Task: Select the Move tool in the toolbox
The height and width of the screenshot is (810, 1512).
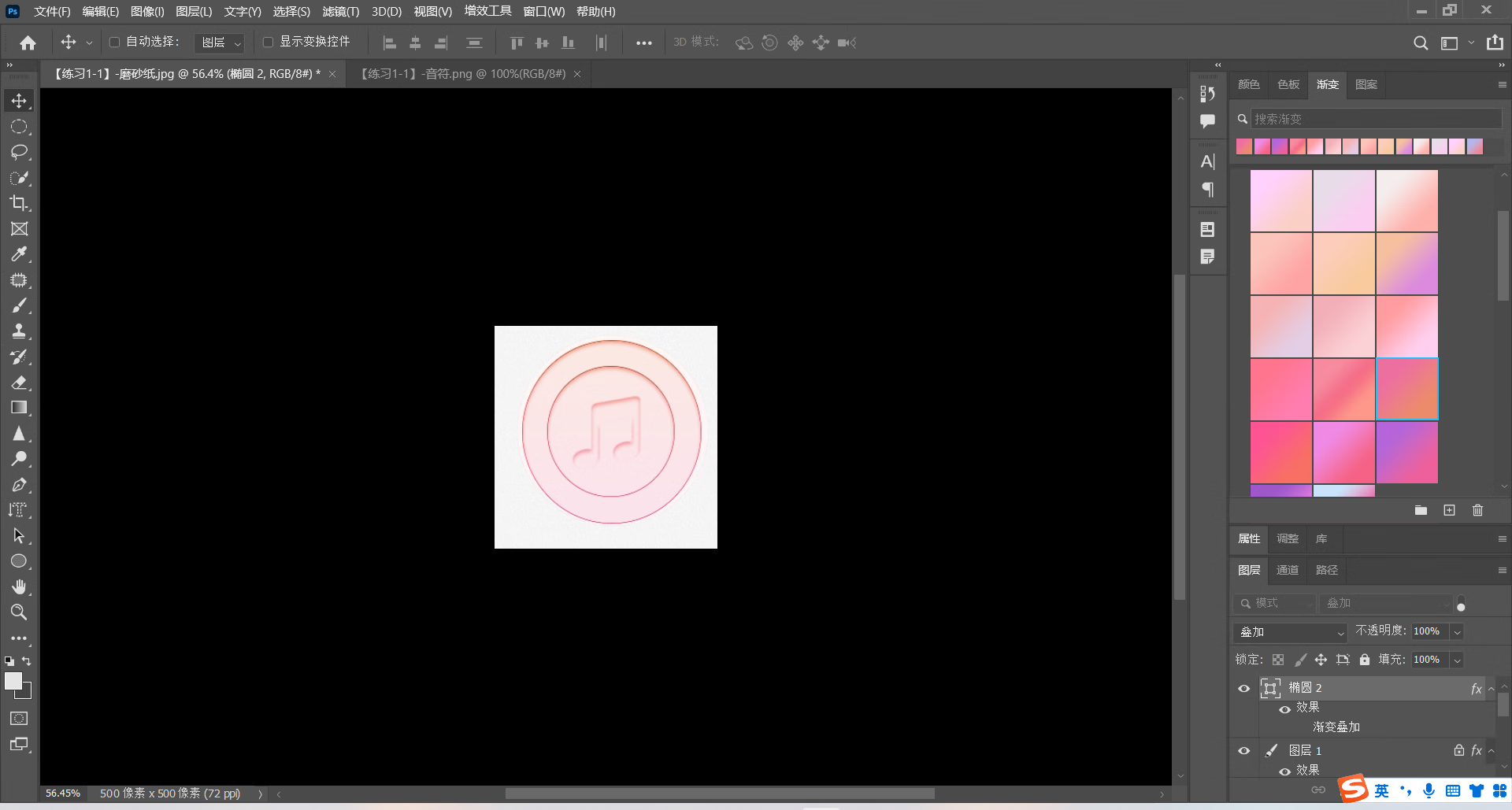Action: point(19,101)
